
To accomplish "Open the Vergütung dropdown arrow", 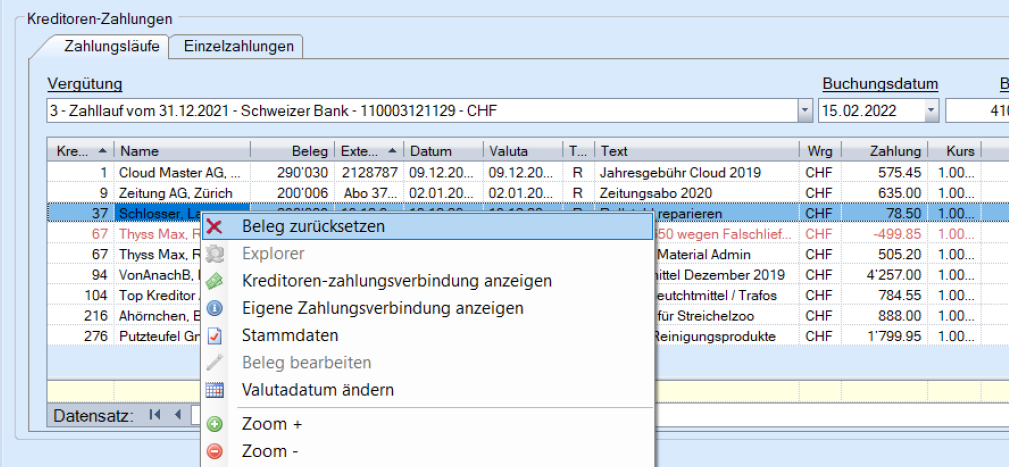I will click(805, 111).
